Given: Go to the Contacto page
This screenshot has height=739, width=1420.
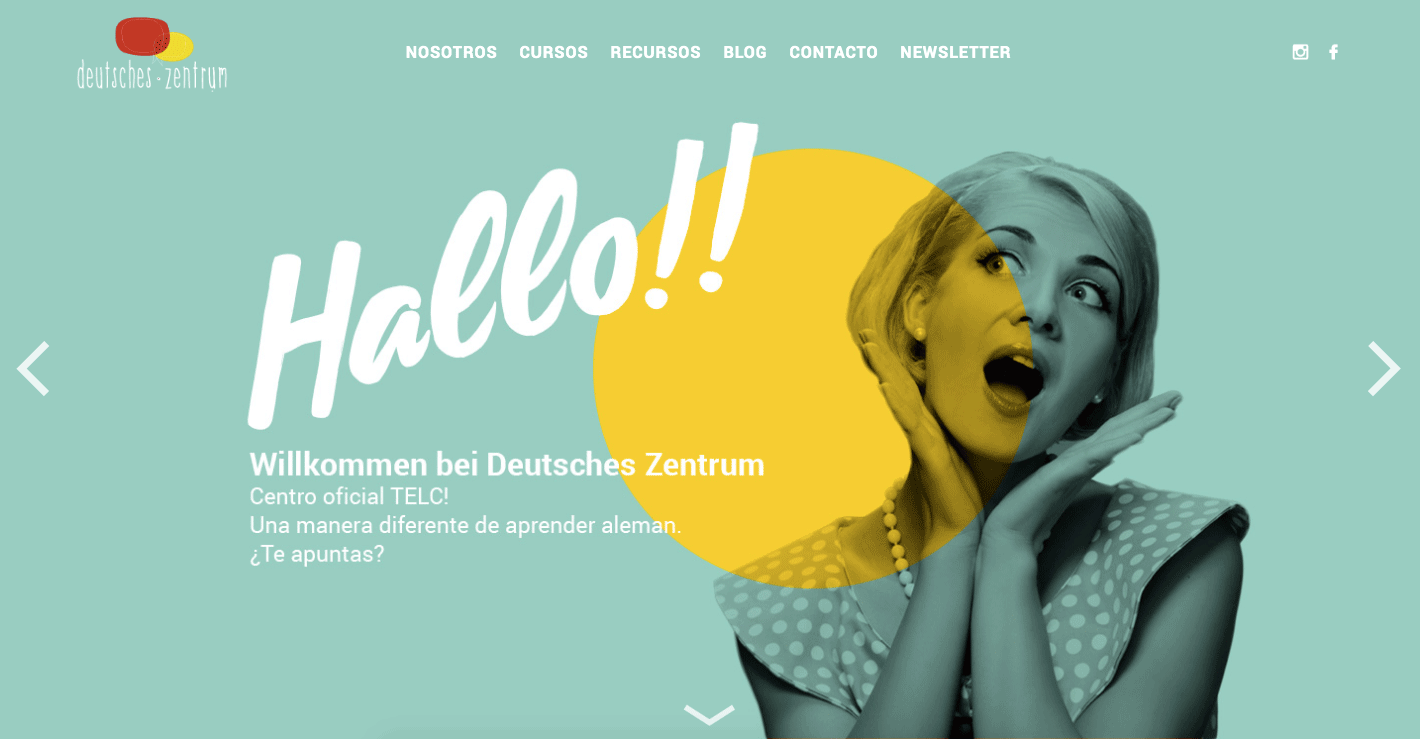Looking at the screenshot, I should click(833, 52).
